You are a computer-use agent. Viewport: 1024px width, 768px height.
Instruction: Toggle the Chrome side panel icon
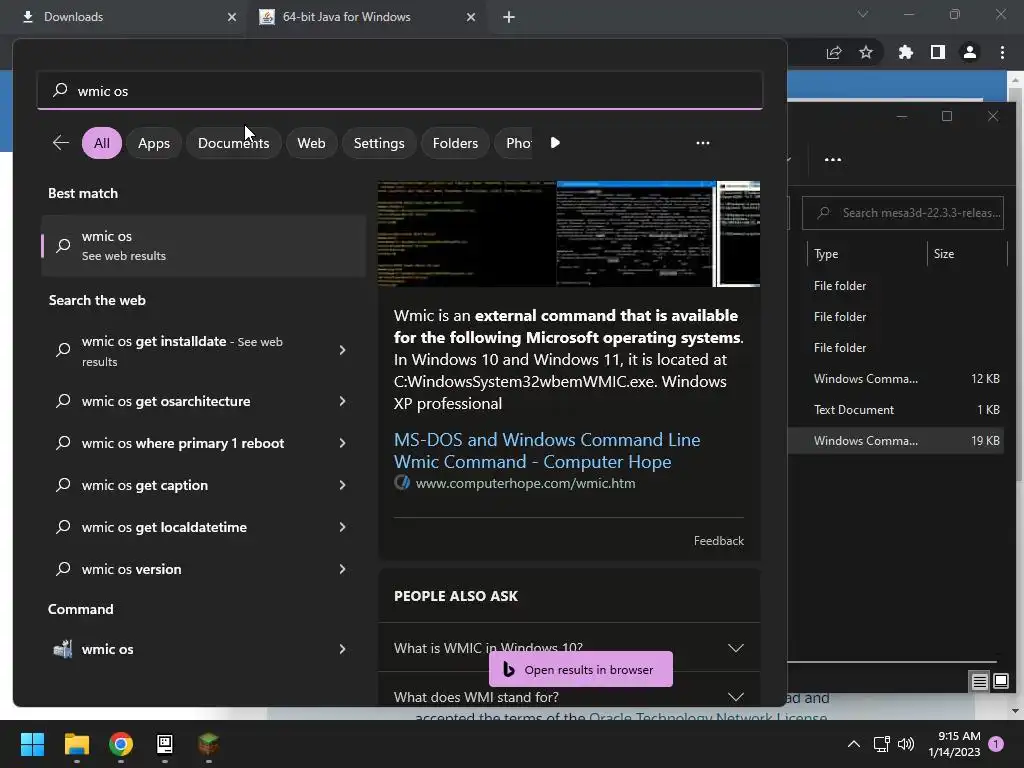click(x=938, y=52)
